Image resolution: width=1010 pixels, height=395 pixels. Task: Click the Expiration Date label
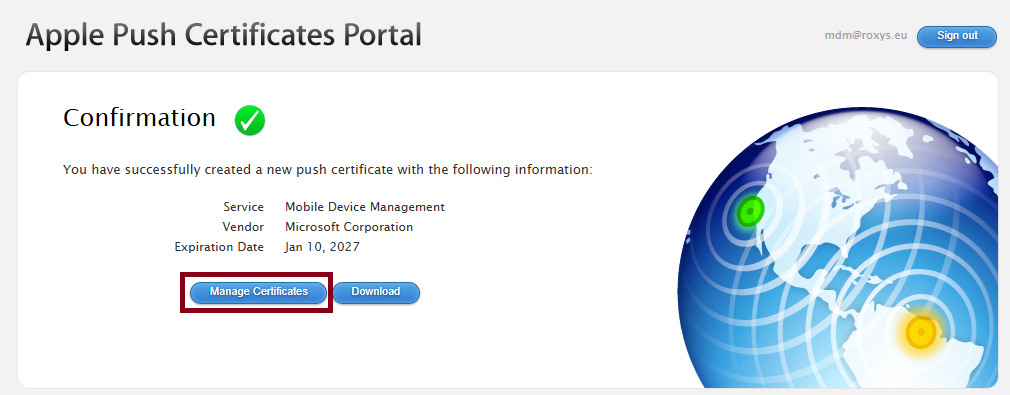click(x=219, y=247)
